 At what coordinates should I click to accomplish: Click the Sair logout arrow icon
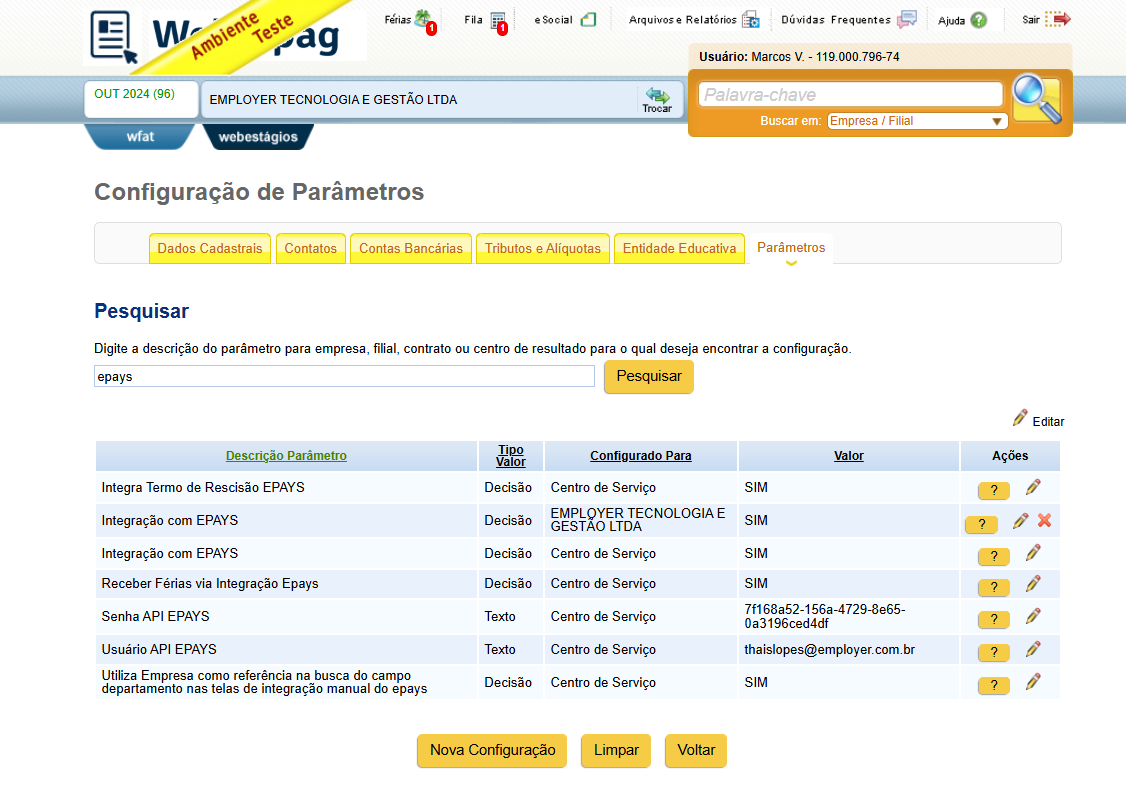point(1058,19)
